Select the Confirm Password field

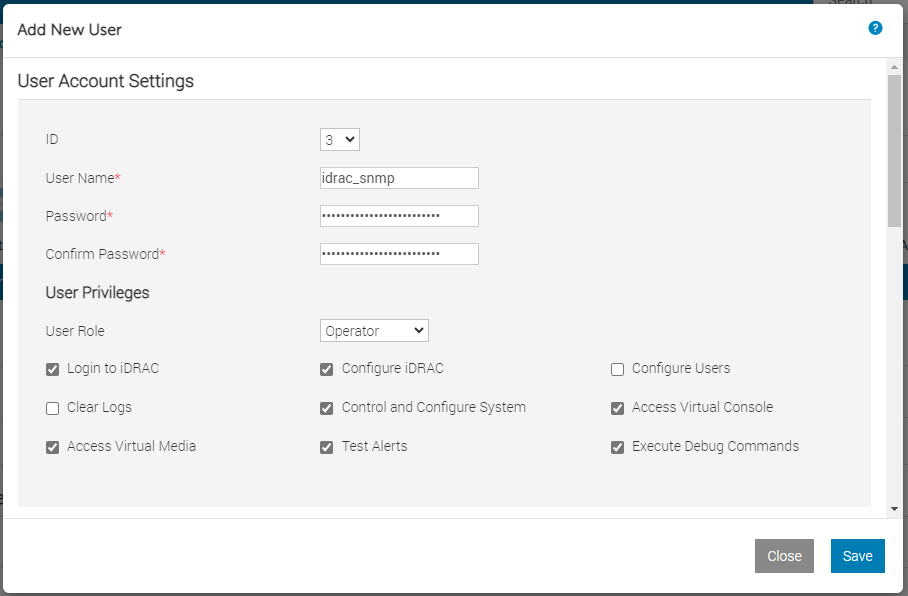point(400,254)
